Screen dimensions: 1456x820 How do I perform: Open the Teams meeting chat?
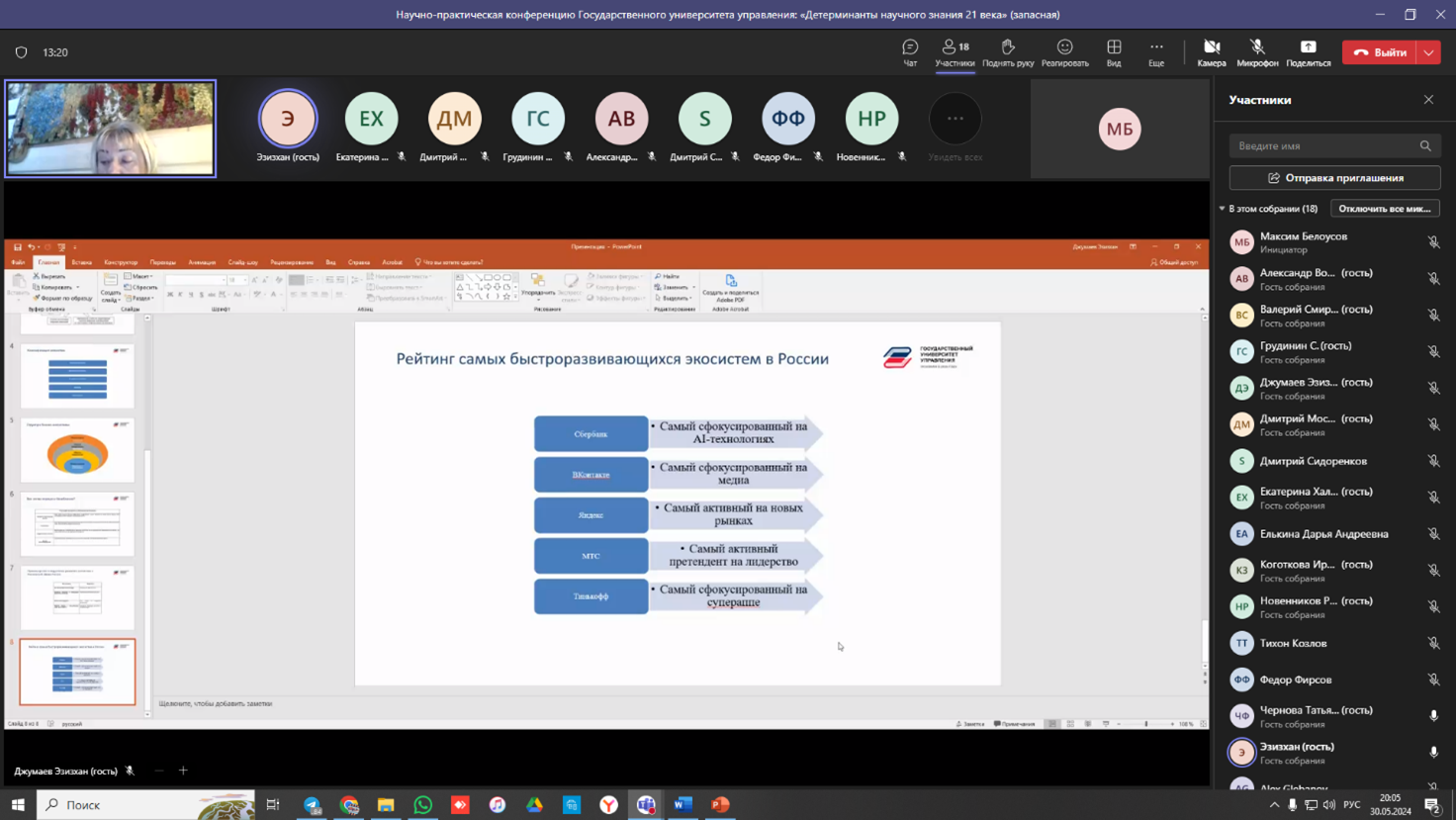[x=910, y=52]
